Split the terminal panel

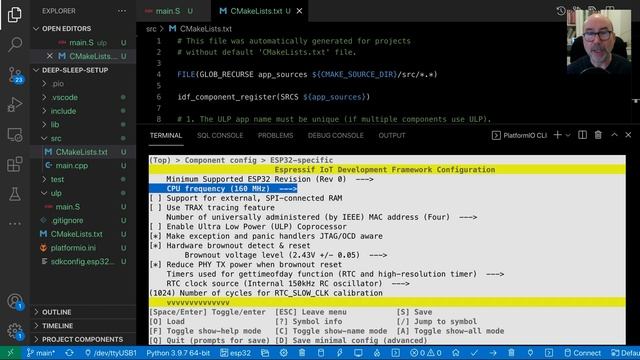point(582,135)
